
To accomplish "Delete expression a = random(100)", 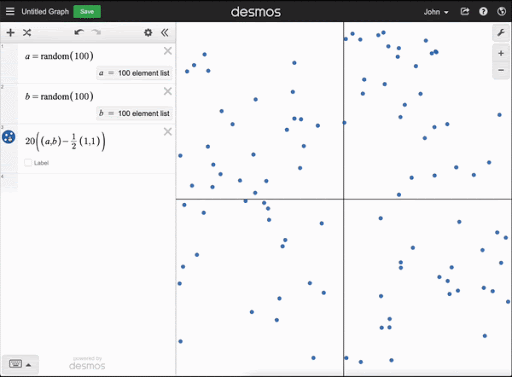I will (168, 51).
